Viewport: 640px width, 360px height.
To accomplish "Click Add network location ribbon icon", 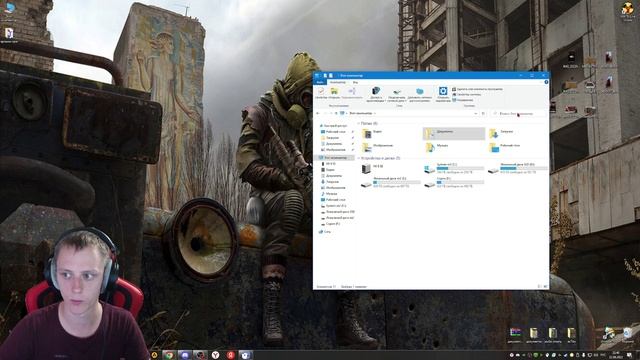I will click(x=420, y=94).
